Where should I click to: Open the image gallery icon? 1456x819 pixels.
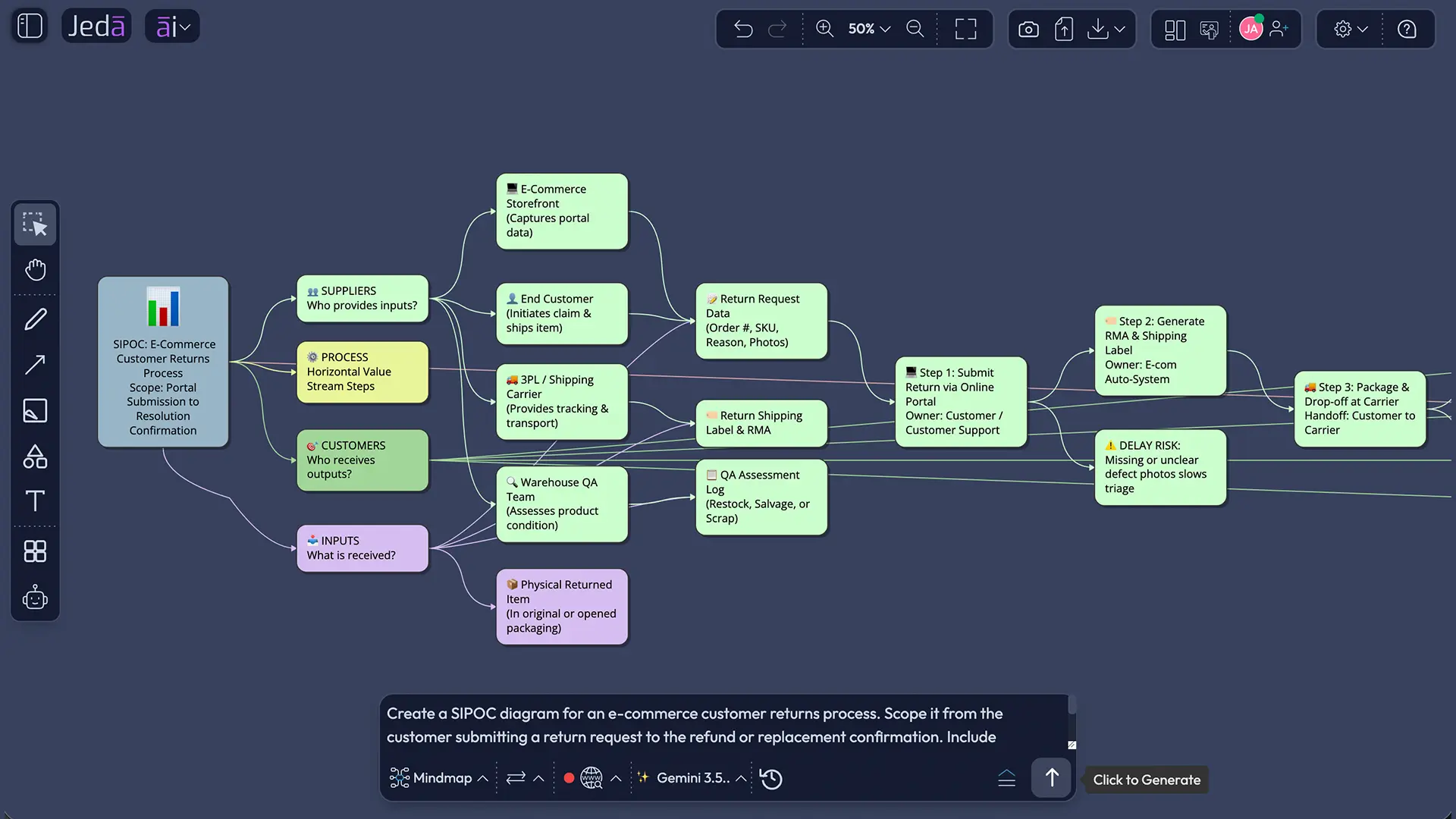coord(1210,29)
